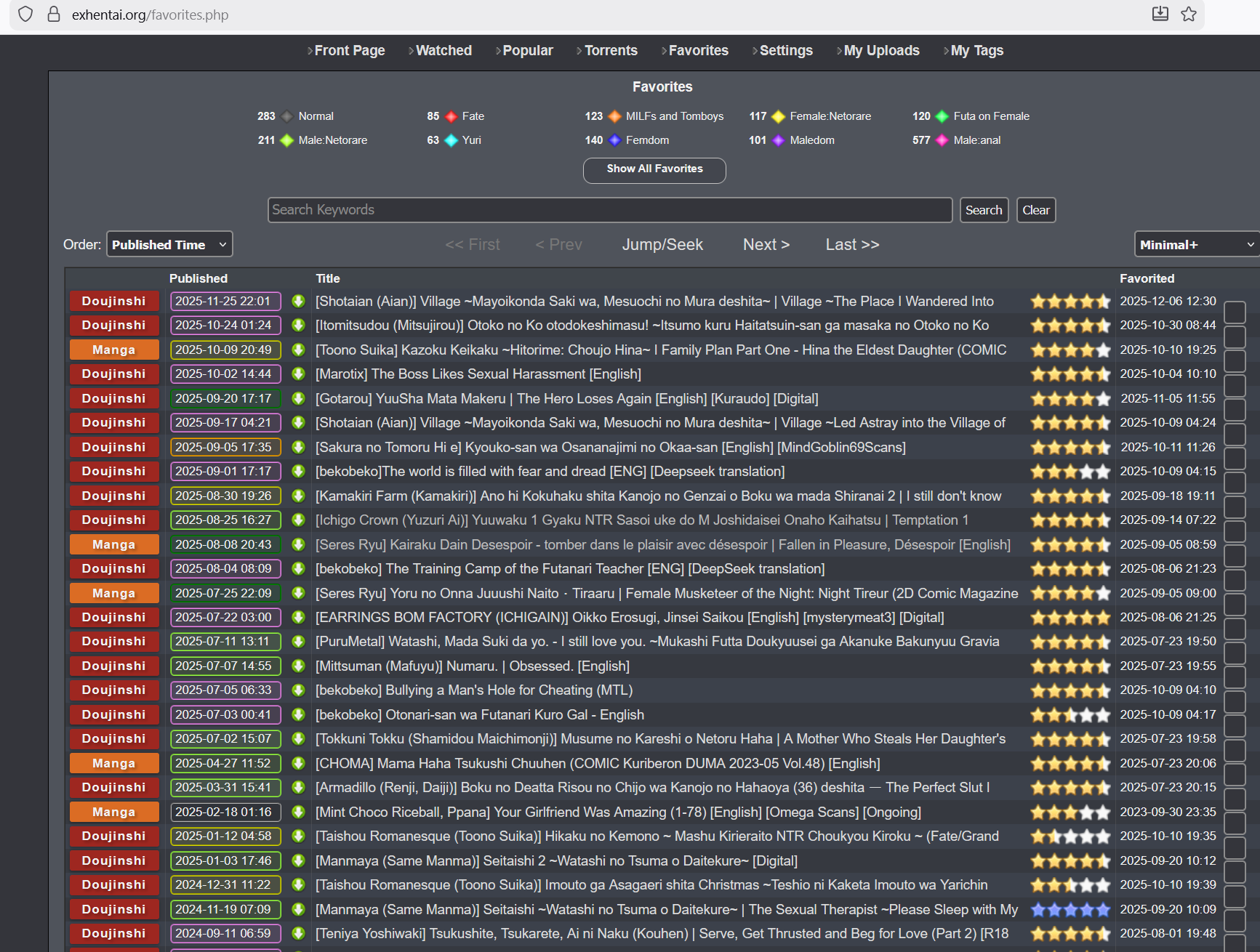
Task: Click green download arrow for 2025-07-07 14:55 row
Action: coord(298,666)
